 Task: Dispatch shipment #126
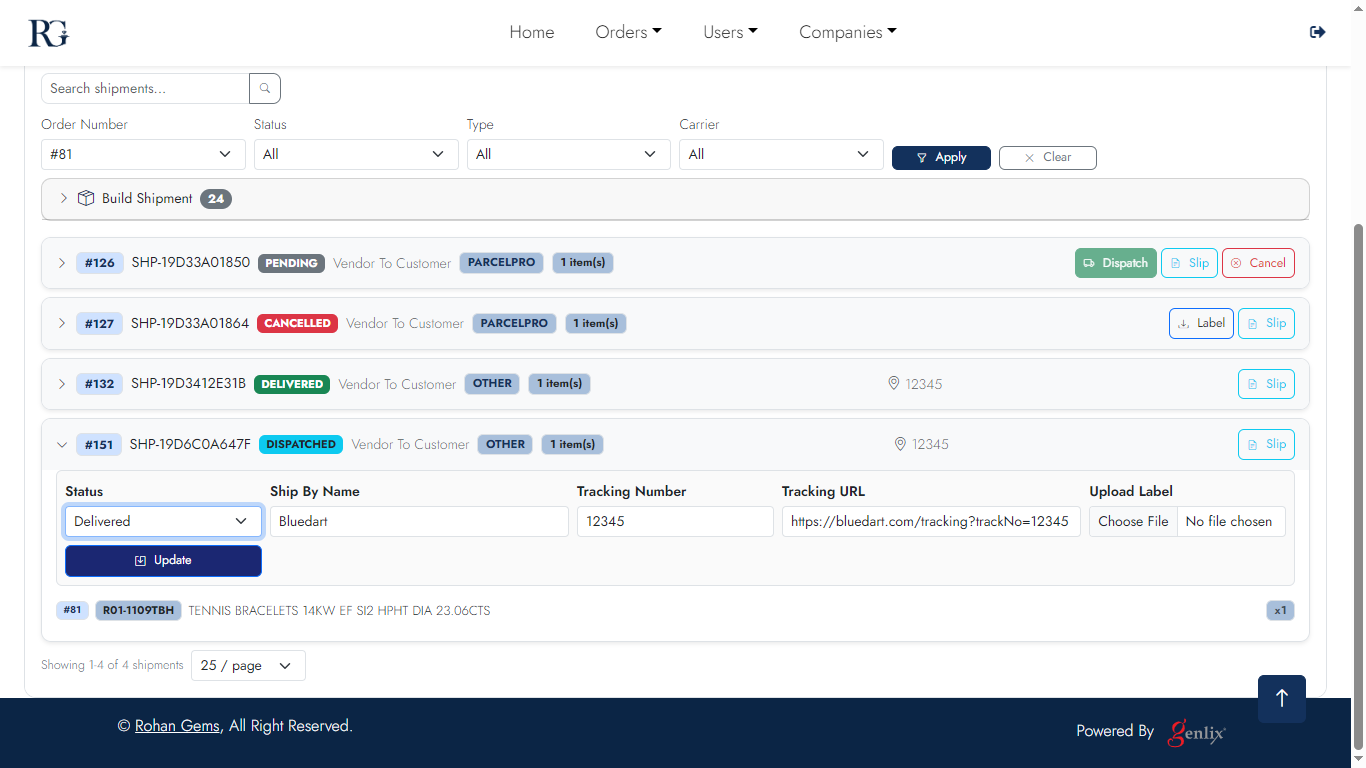(x=1115, y=263)
